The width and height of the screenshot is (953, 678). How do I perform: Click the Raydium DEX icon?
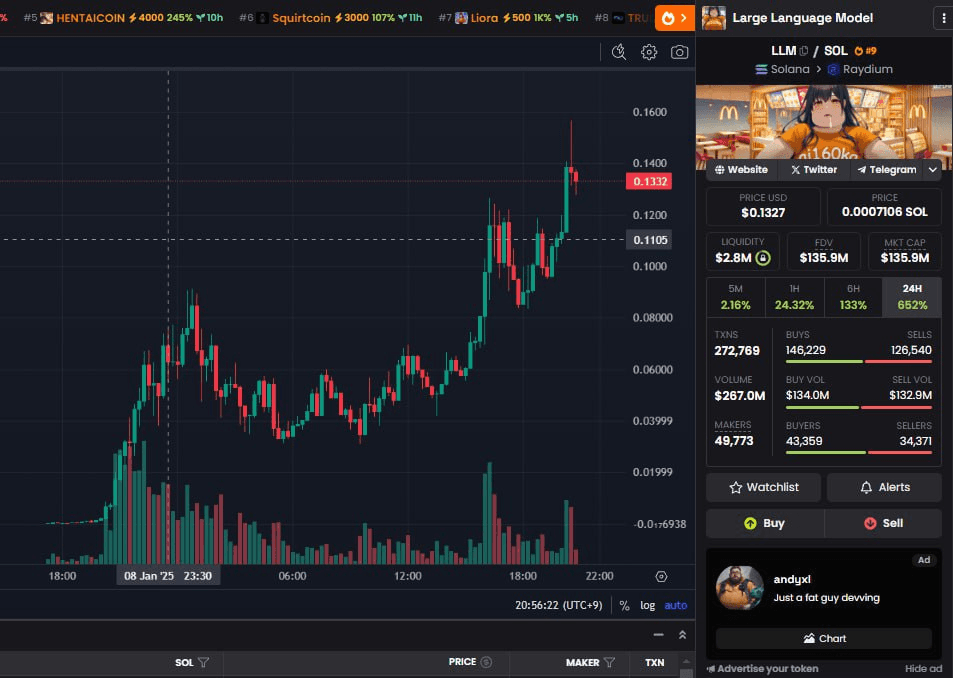click(x=833, y=69)
